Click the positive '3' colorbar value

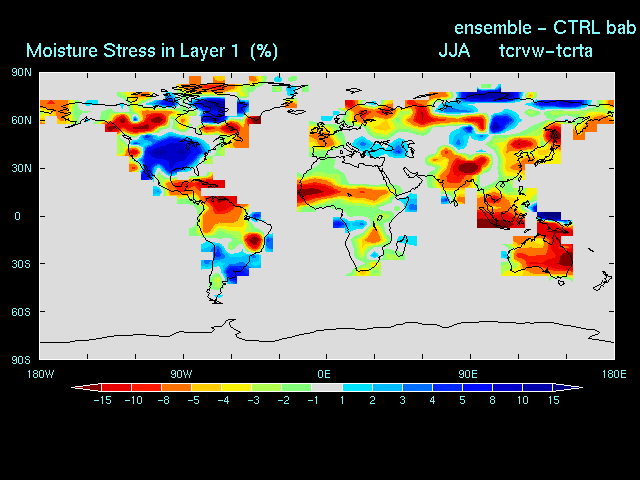tap(402, 400)
